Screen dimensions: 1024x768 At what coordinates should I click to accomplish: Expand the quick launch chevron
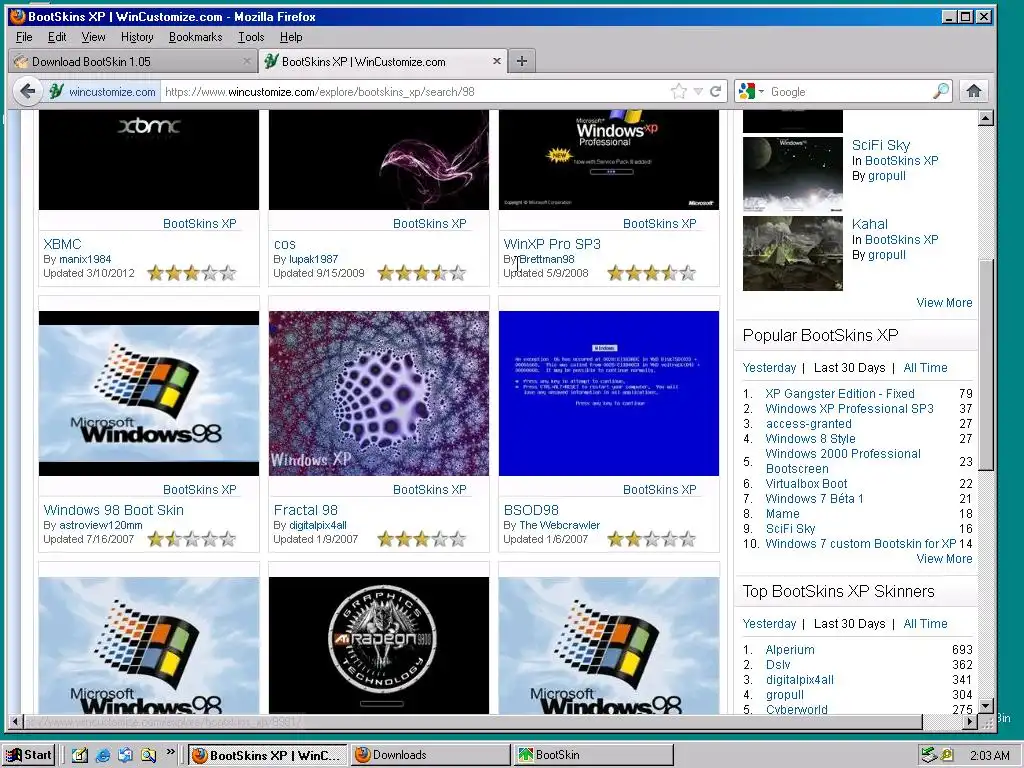coord(170,752)
